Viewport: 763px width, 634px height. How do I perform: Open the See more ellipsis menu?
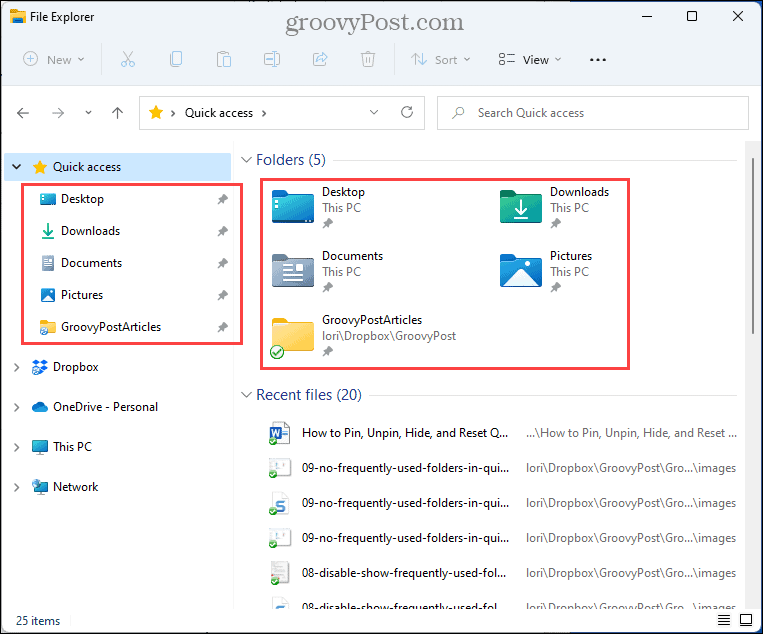click(x=598, y=60)
